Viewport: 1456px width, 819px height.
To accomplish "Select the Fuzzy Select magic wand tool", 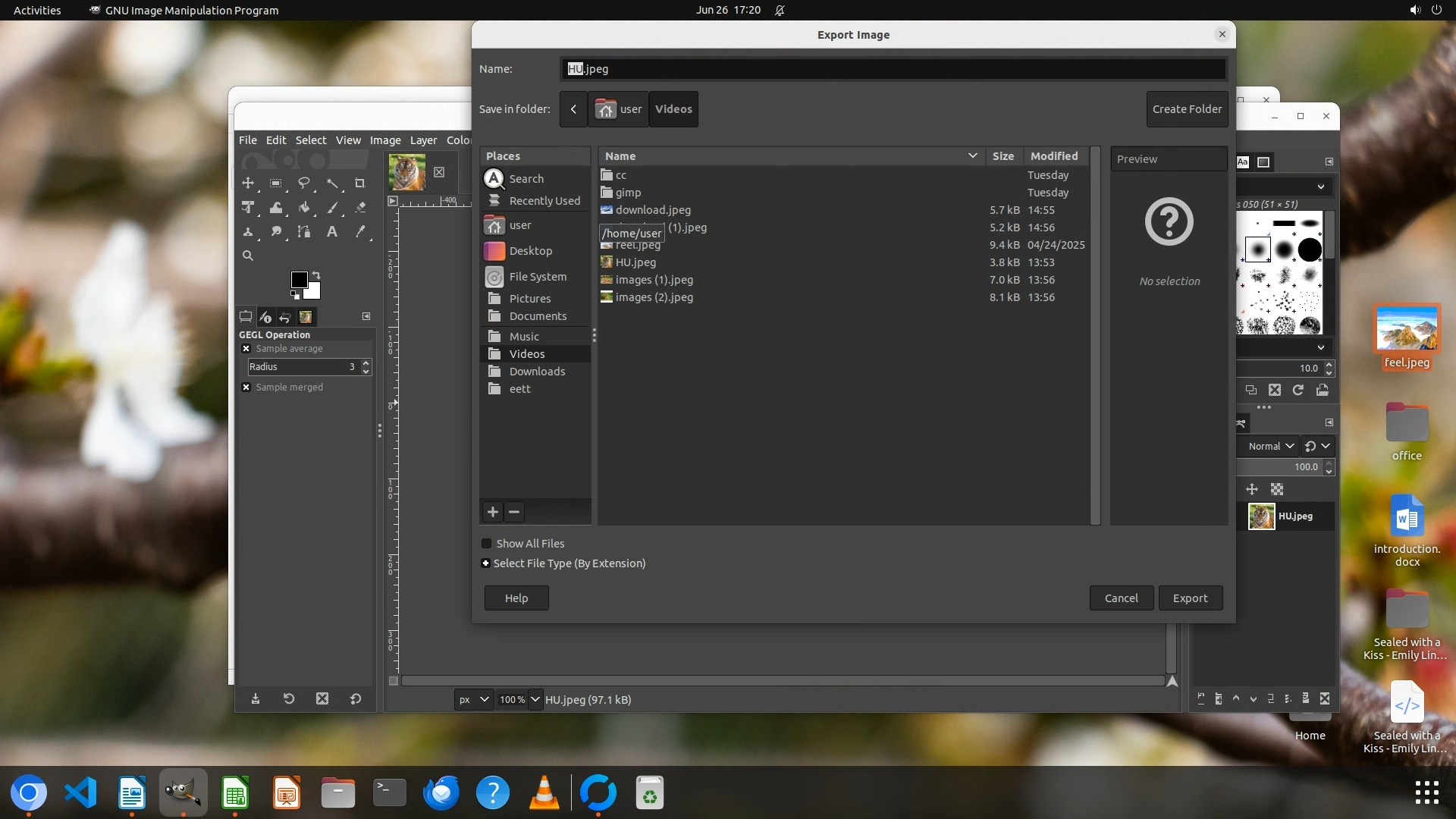I will (x=332, y=184).
